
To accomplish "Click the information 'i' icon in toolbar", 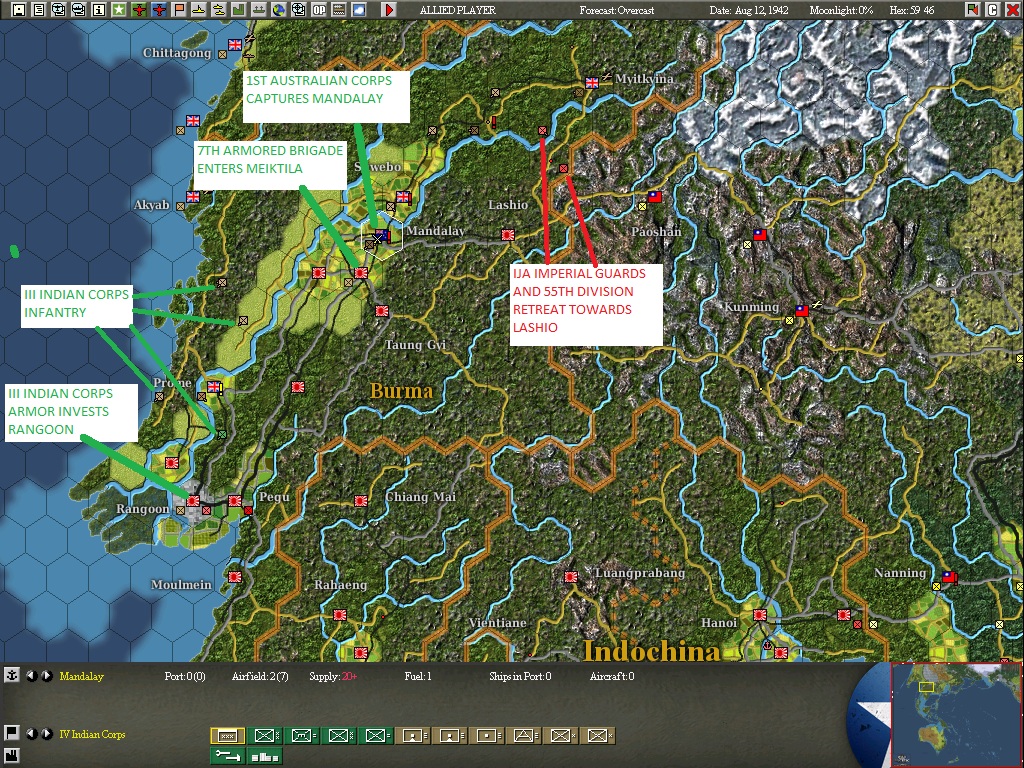I will point(99,9).
